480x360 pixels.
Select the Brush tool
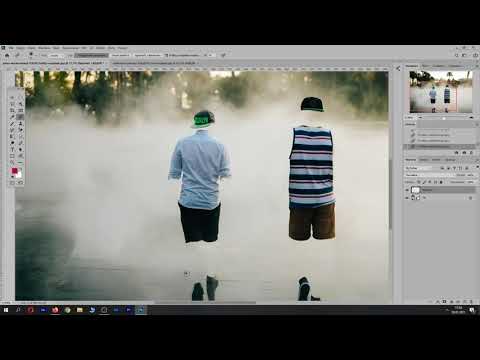(12, 123)
